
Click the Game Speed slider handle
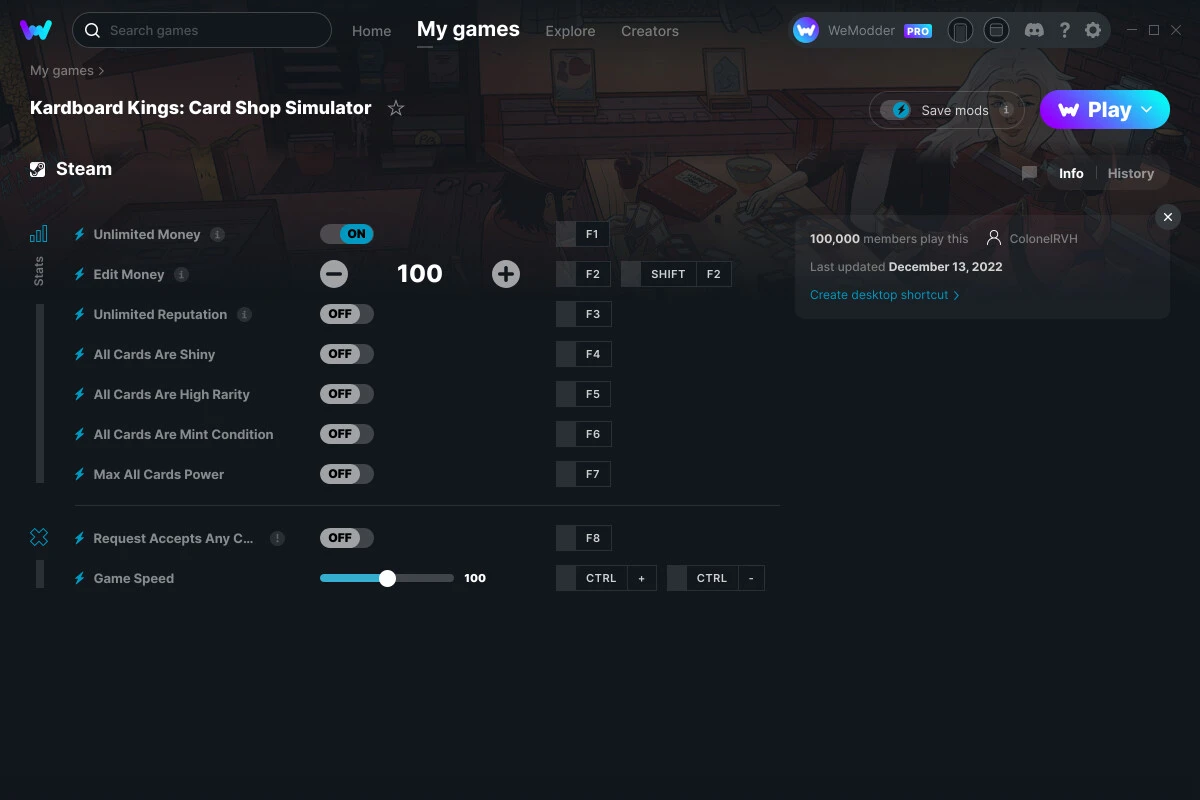click(x=387, y=578)
